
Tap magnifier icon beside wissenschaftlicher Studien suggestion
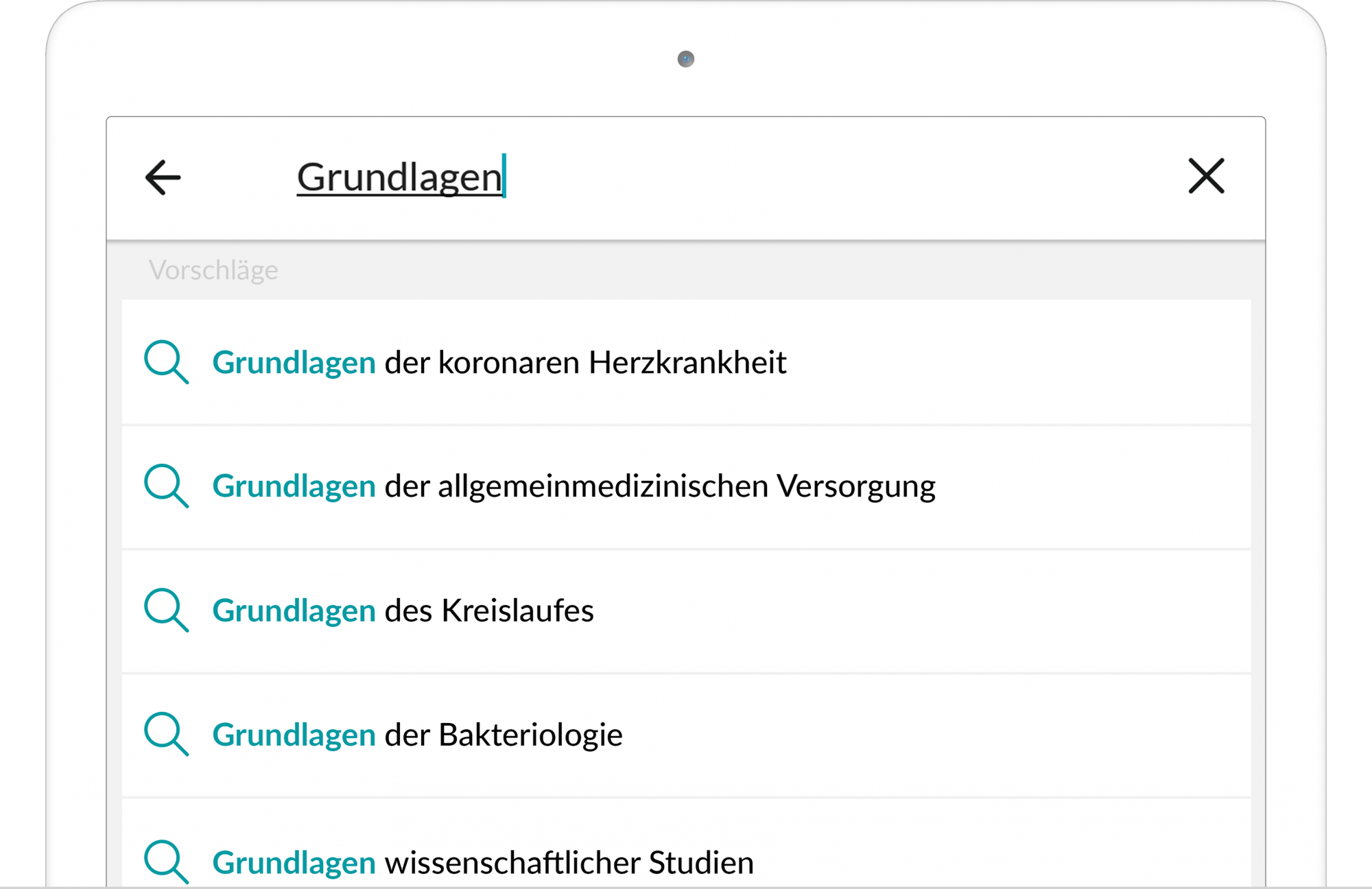pyautogui.click(x=166, y=862)
